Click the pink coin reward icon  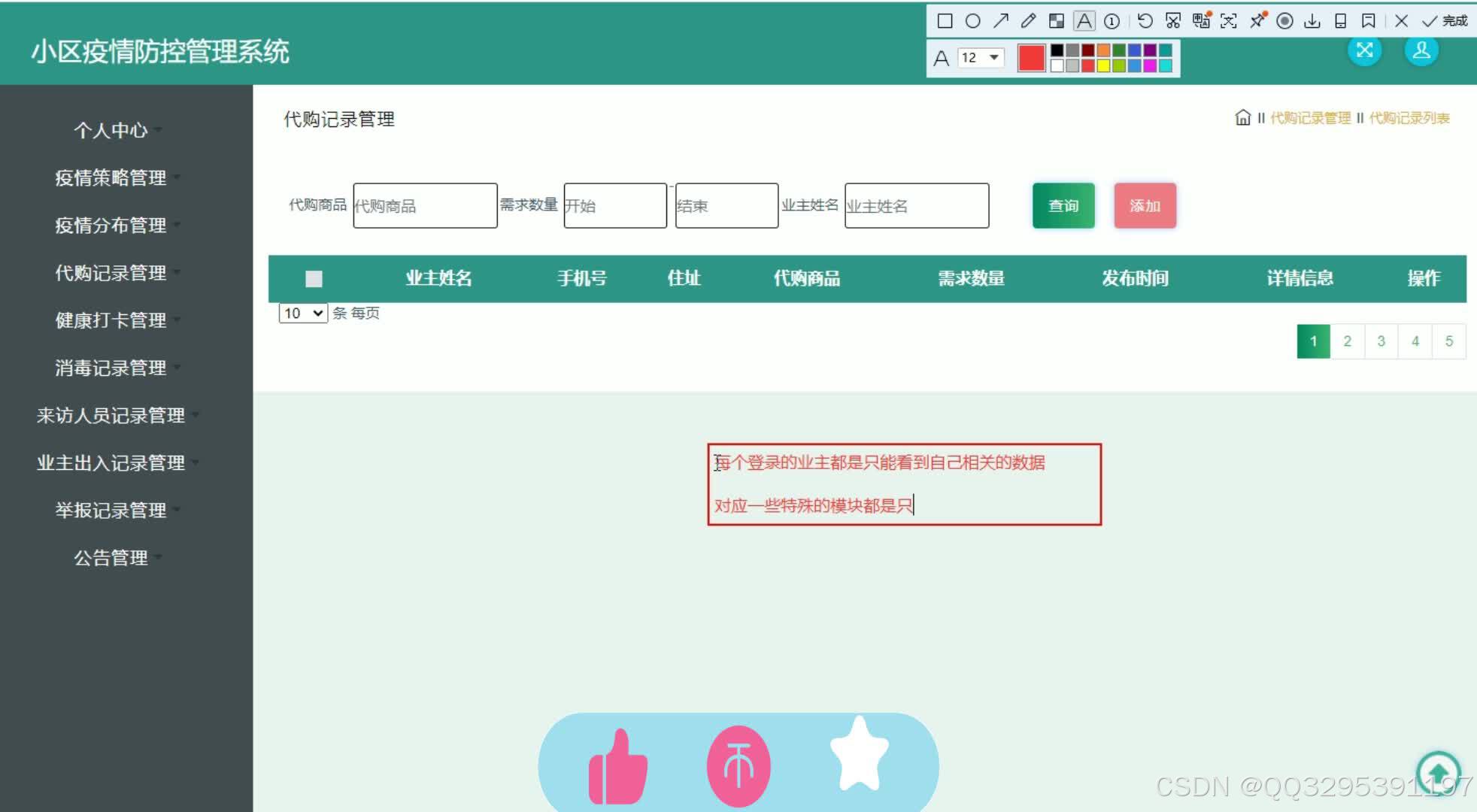tap(738, 766)
